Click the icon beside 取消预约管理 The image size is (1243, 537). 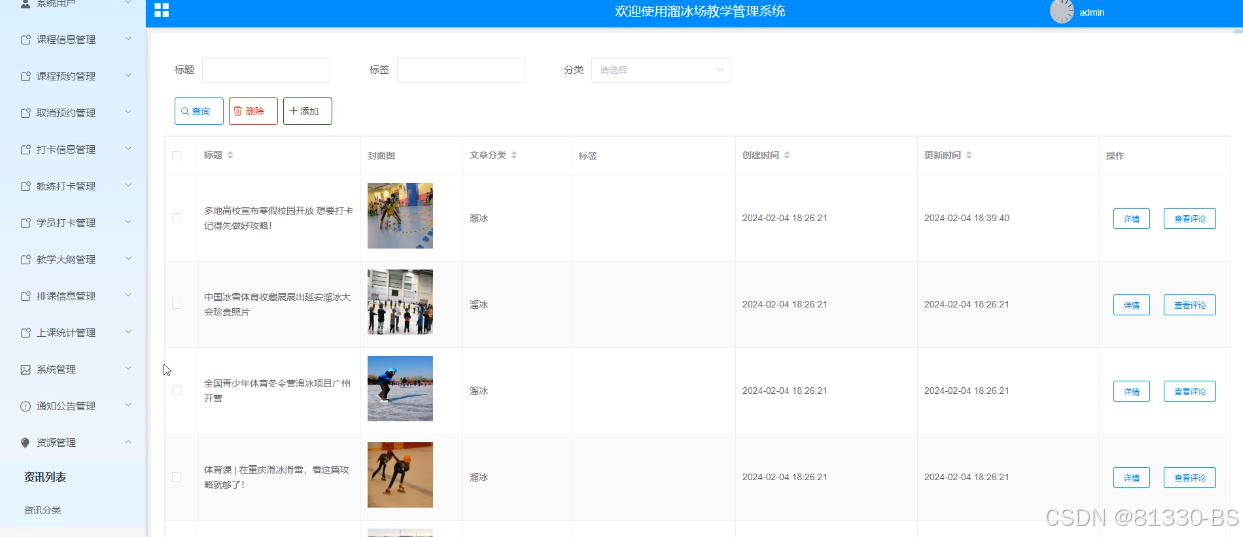26,113
